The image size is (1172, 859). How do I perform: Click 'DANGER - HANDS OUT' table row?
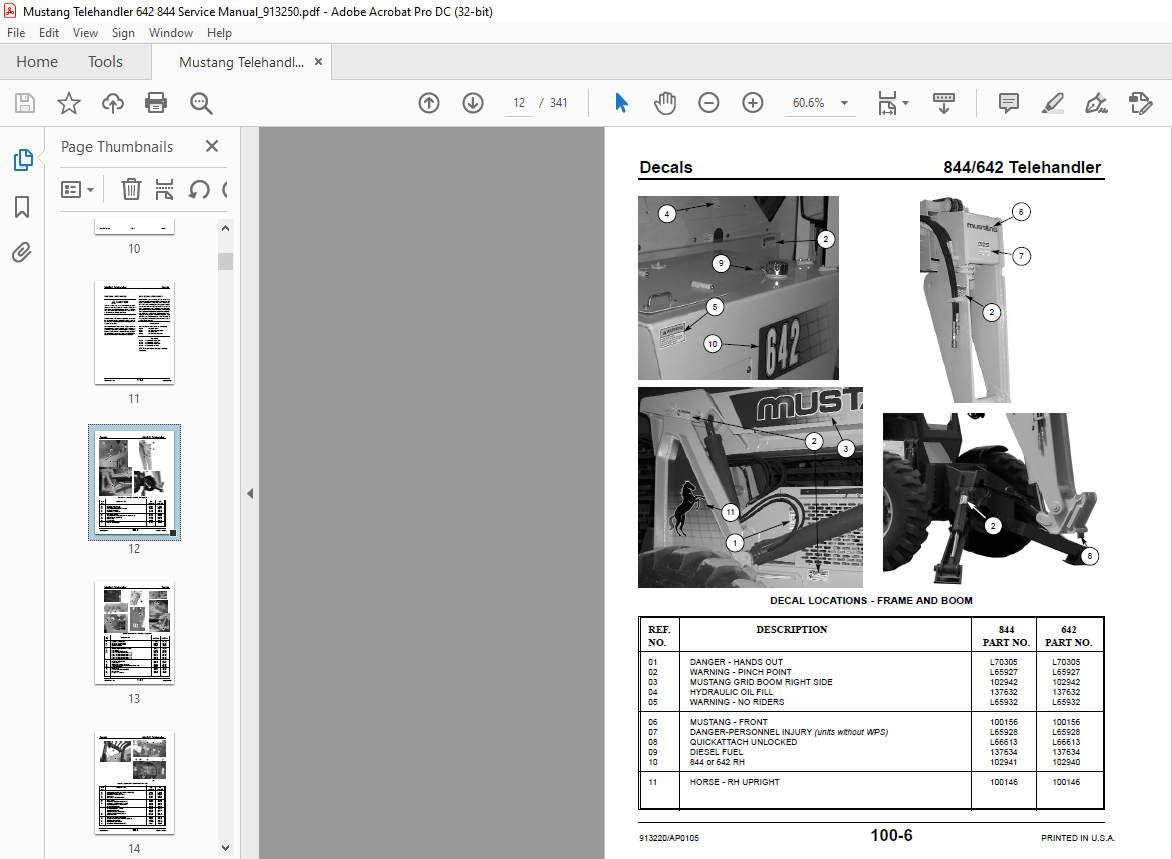(x=871, y=662)
